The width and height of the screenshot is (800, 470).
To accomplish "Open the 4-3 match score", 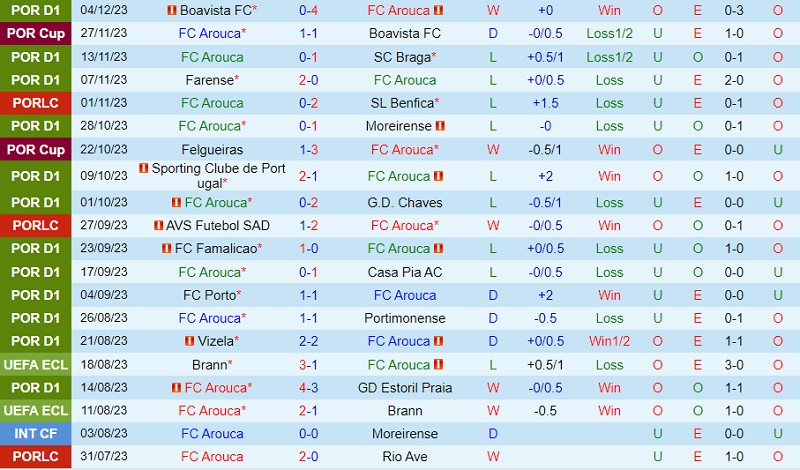I will [x=308, y=388].
